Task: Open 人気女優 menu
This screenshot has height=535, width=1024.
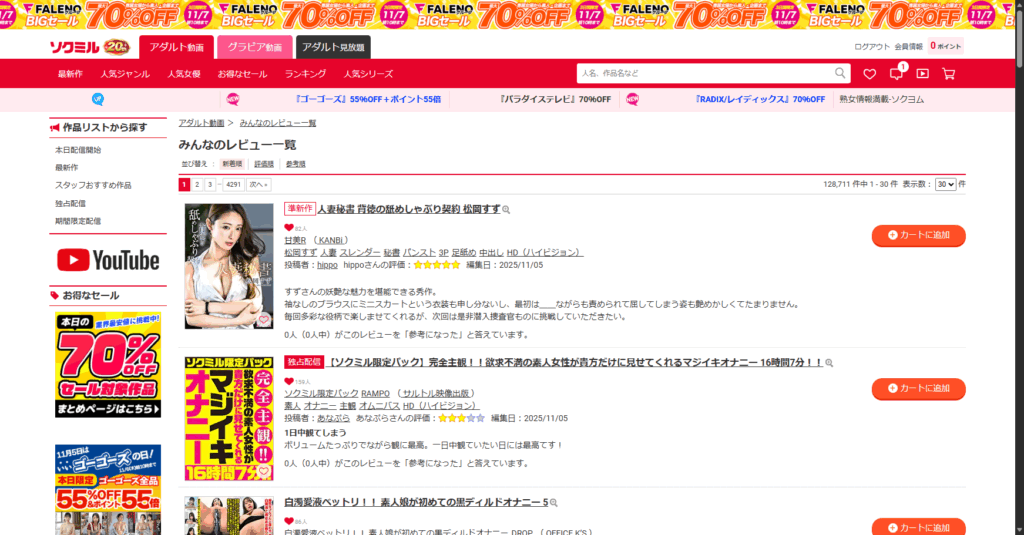Action: 184,74
